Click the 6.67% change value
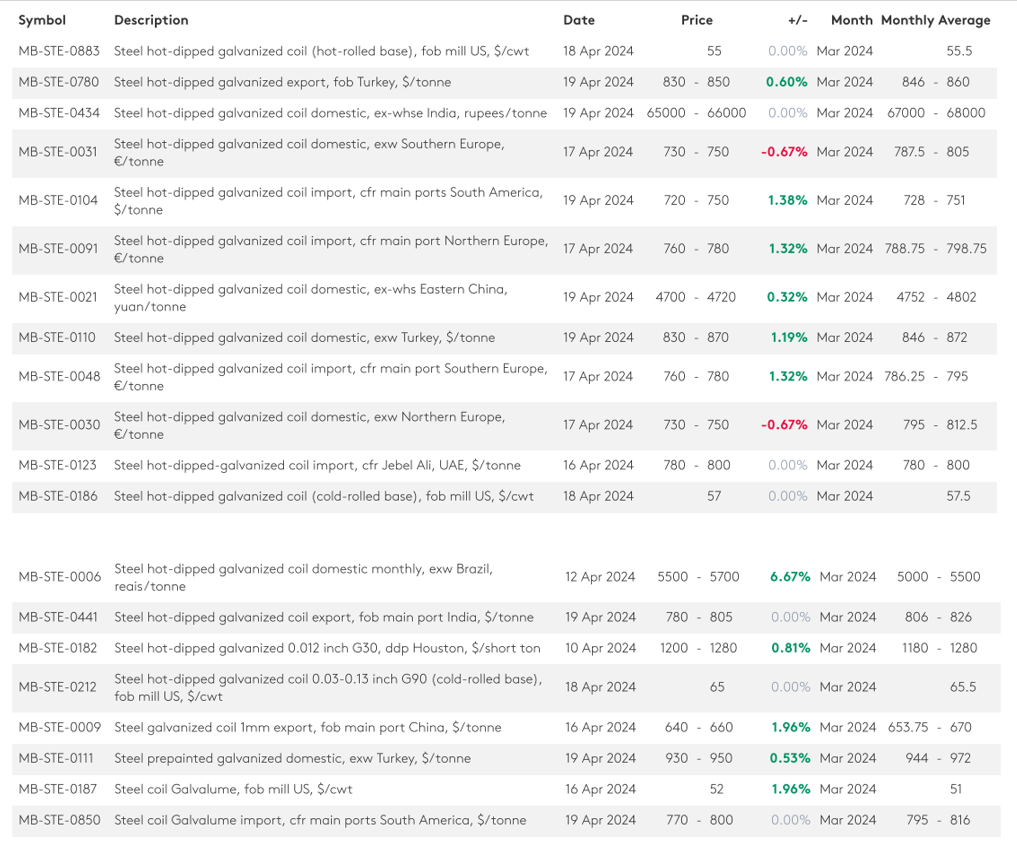The image size is (1017, 851). (789, 577)
